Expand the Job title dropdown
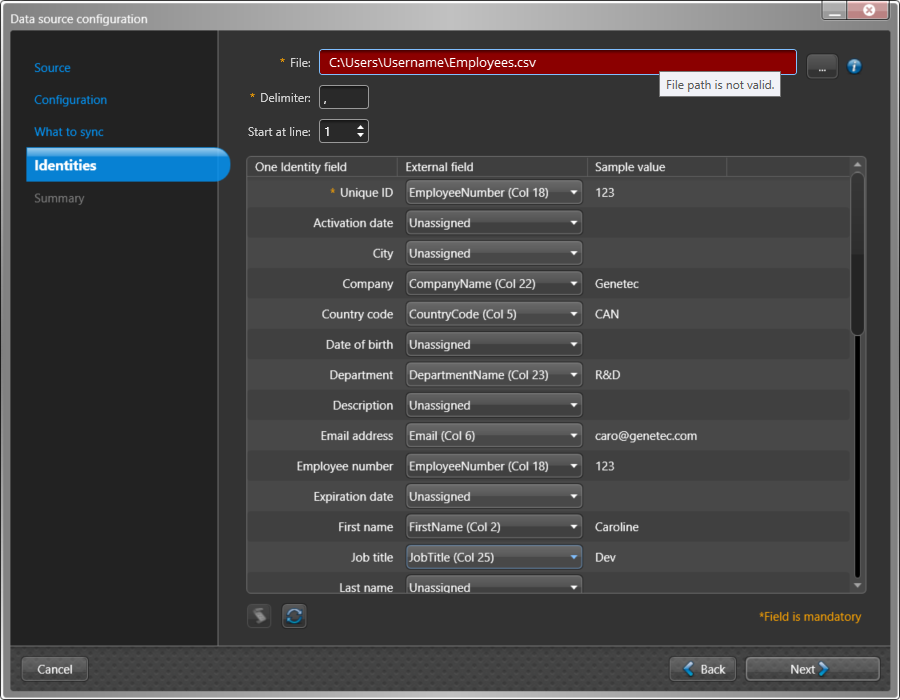Image resolution: width=900 pixels, height=700 pixels. click(x=571, y=557)
